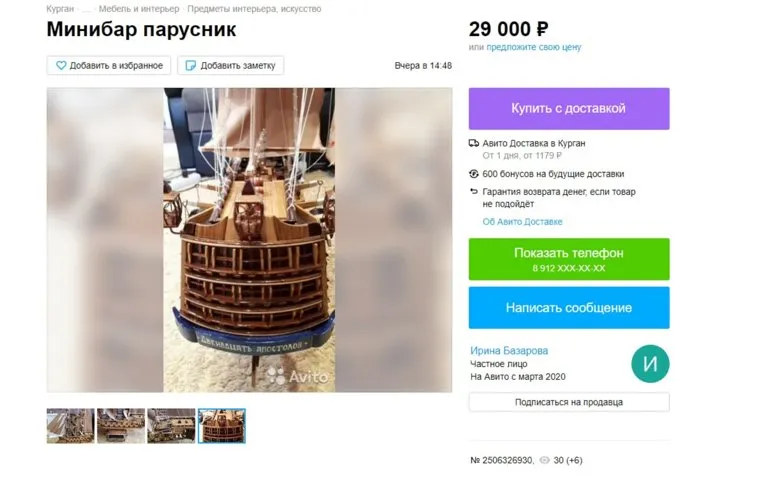Subscribe using Подписаться на продавца button

pos(569,402)
